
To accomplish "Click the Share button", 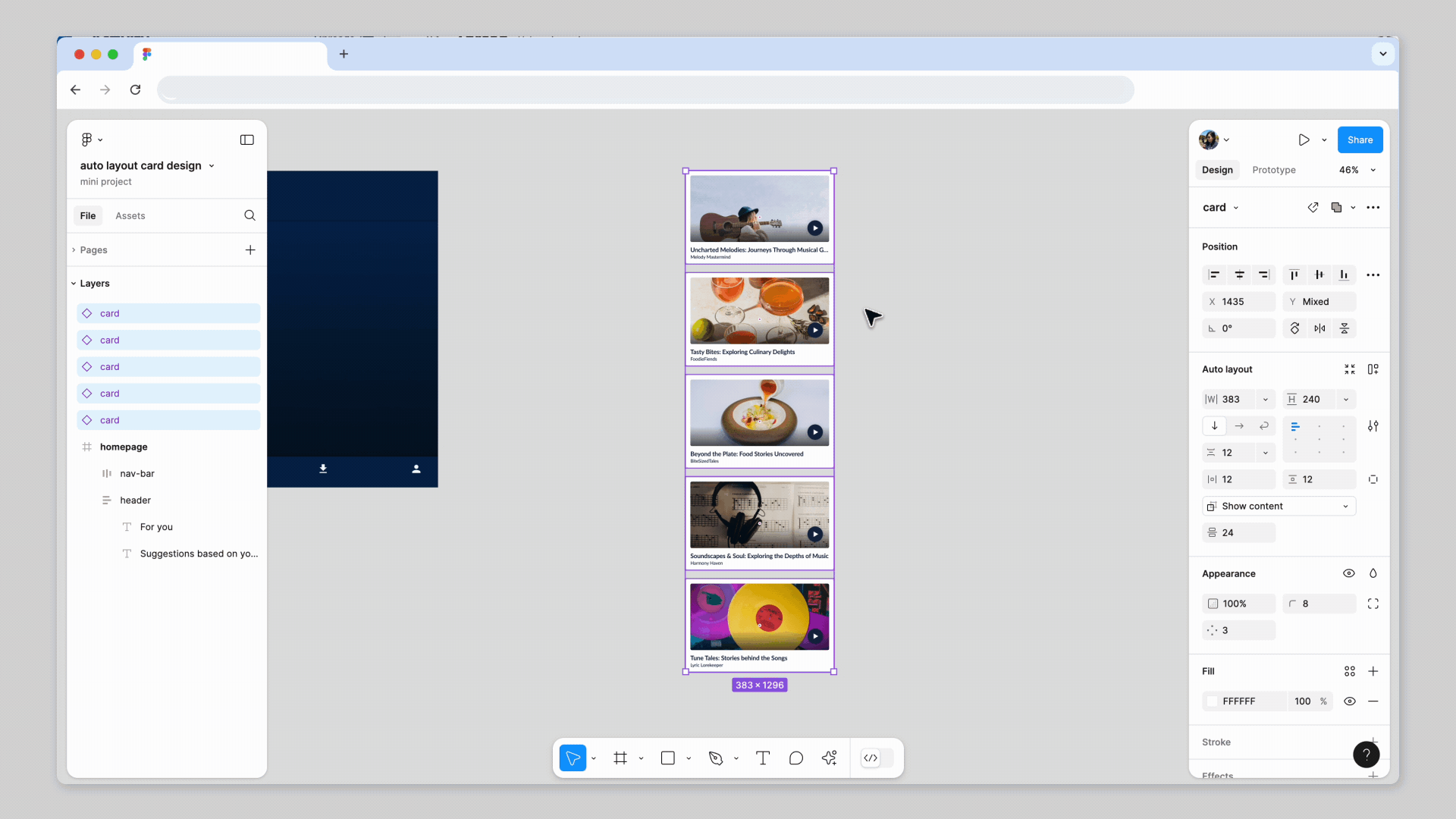I will [x=1360, y=140].
